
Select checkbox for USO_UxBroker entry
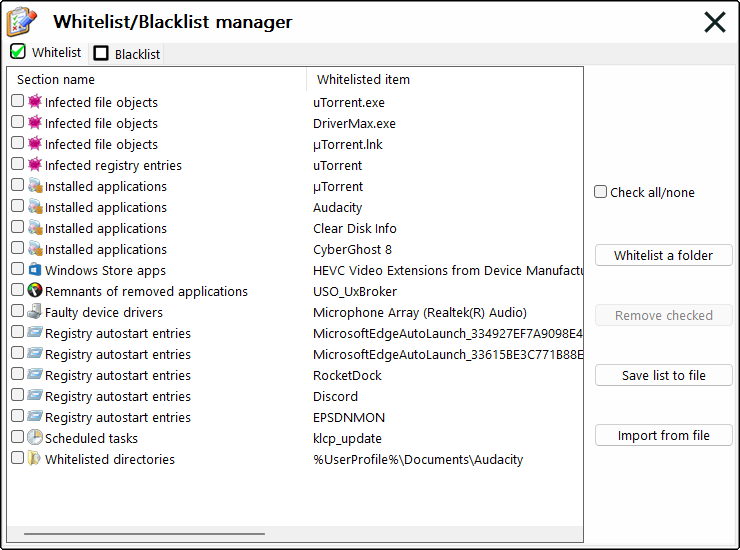(x=17, y=289)
